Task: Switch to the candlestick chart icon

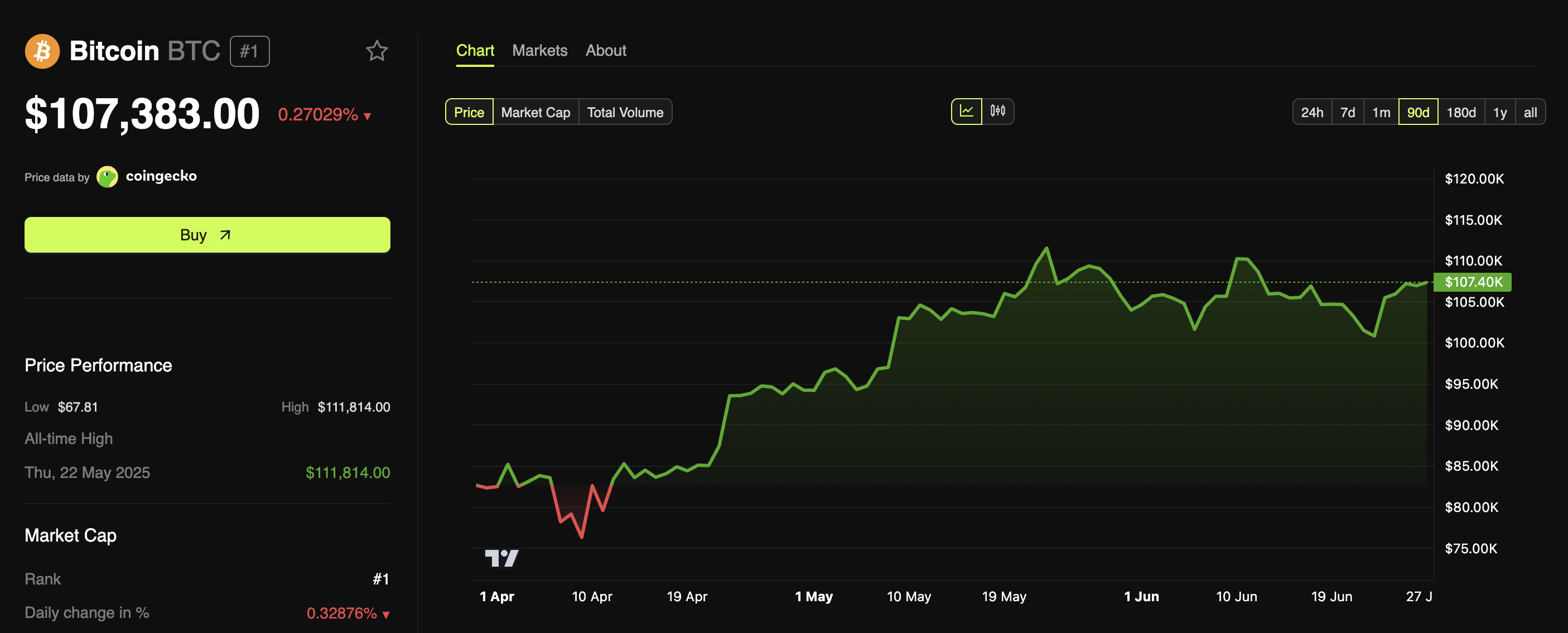Action: pyautogui.click(x=998, y=112)
